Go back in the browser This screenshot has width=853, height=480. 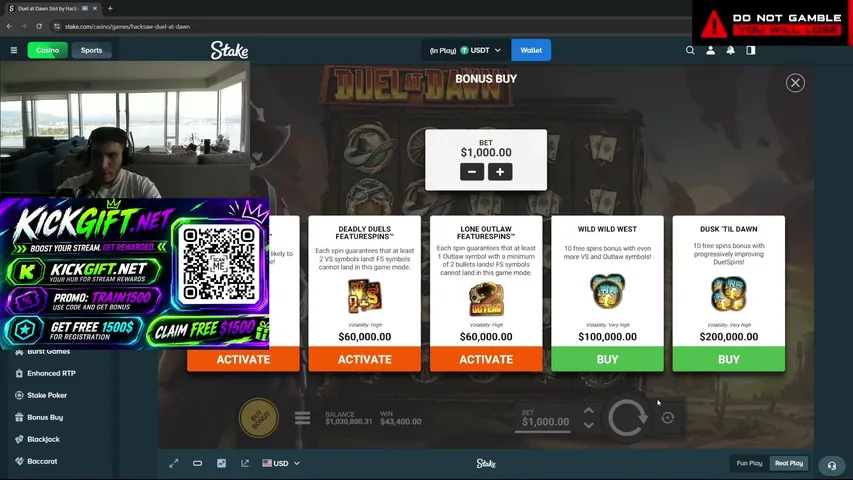coord(9,26)
